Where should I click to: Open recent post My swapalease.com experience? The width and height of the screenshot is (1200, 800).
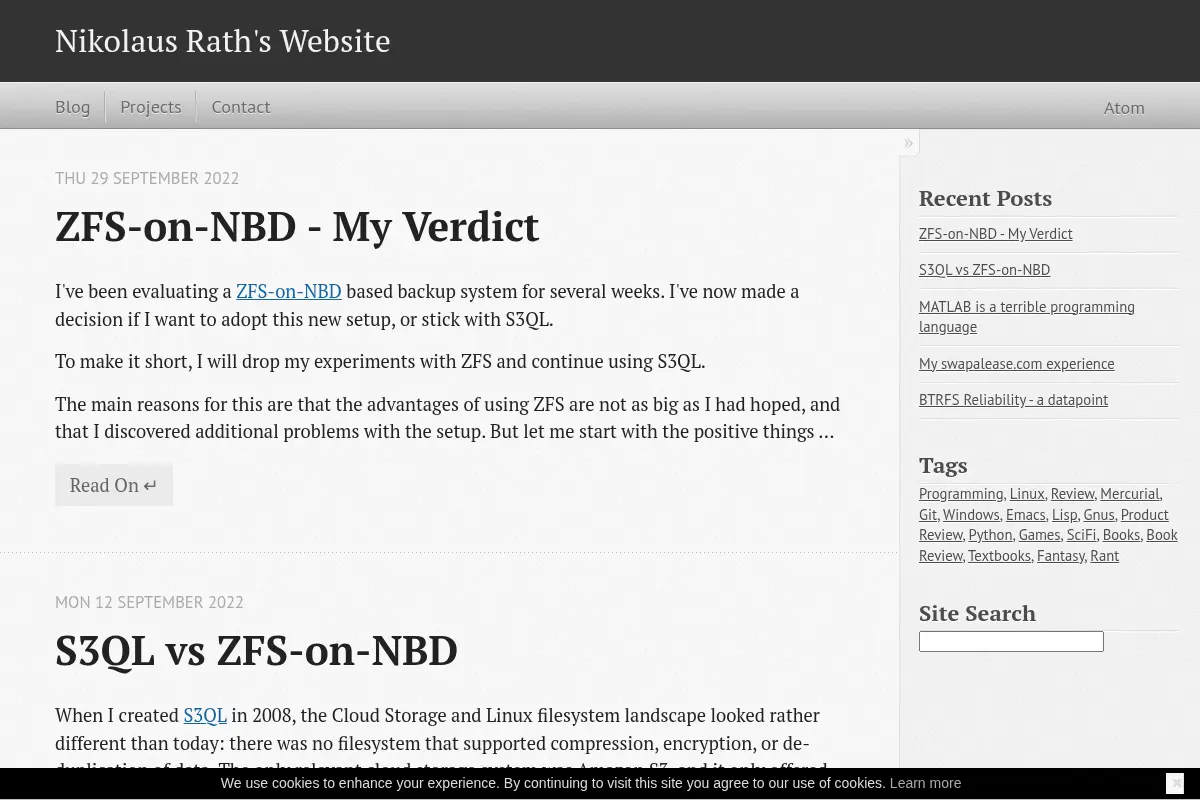pyautogui.click(x=1016, y=363)
